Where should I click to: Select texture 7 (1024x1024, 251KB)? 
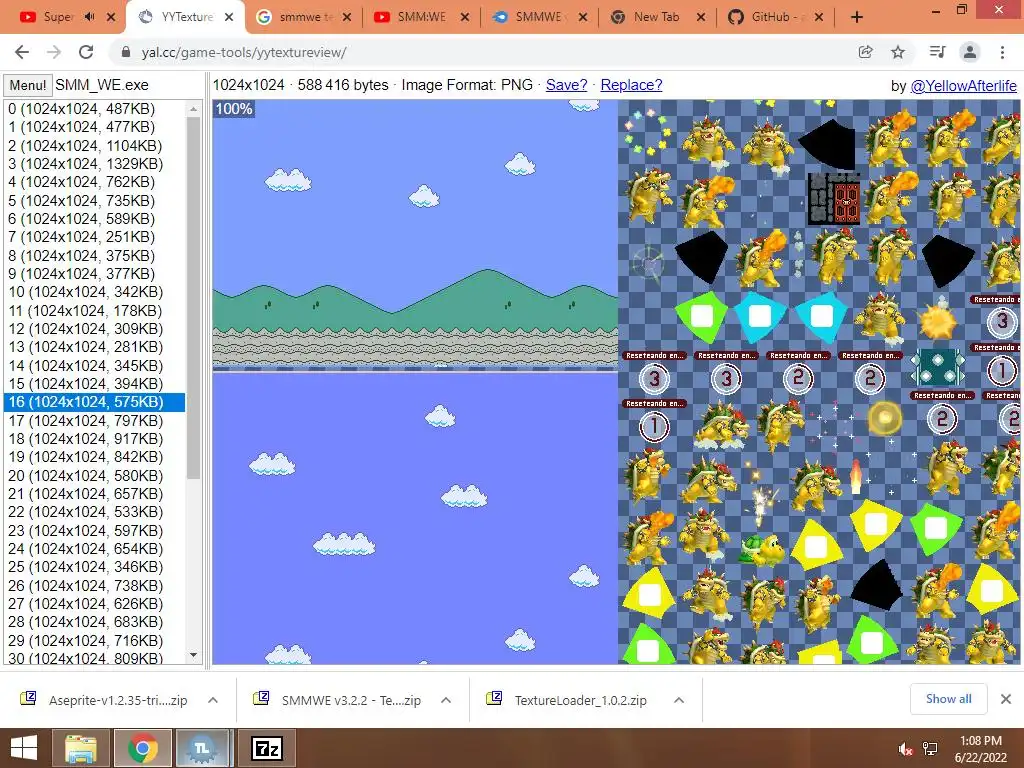pos(95,236)
